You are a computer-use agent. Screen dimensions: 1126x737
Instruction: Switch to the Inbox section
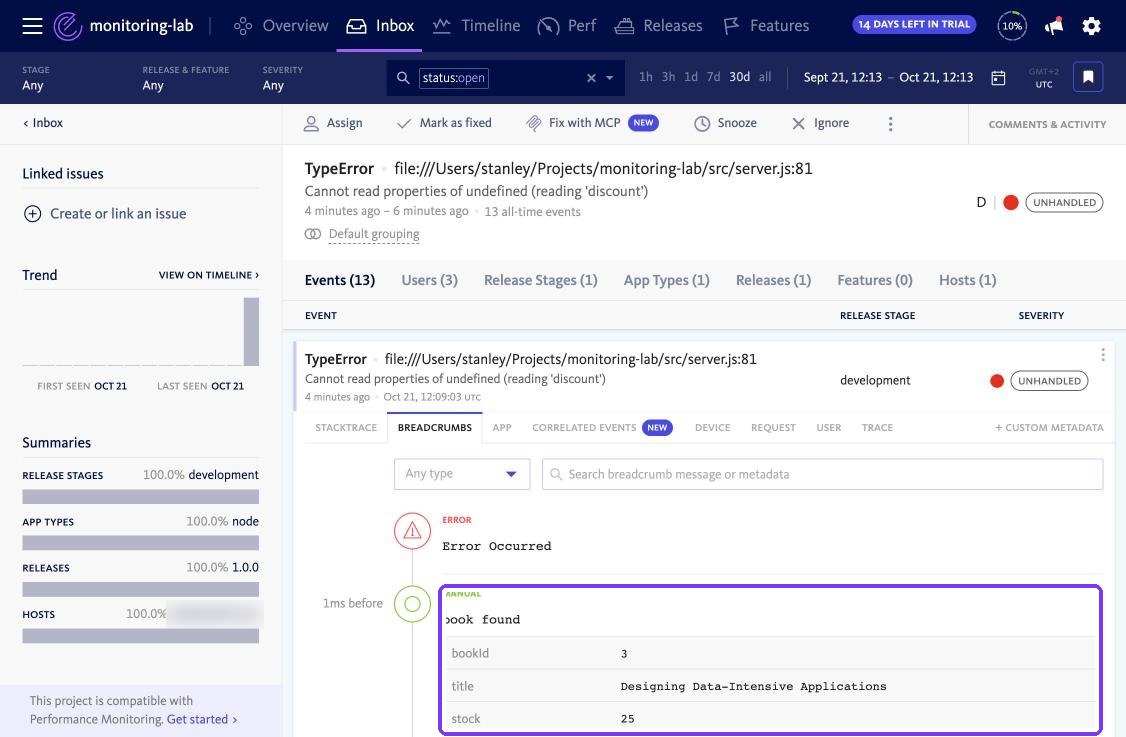380,26
